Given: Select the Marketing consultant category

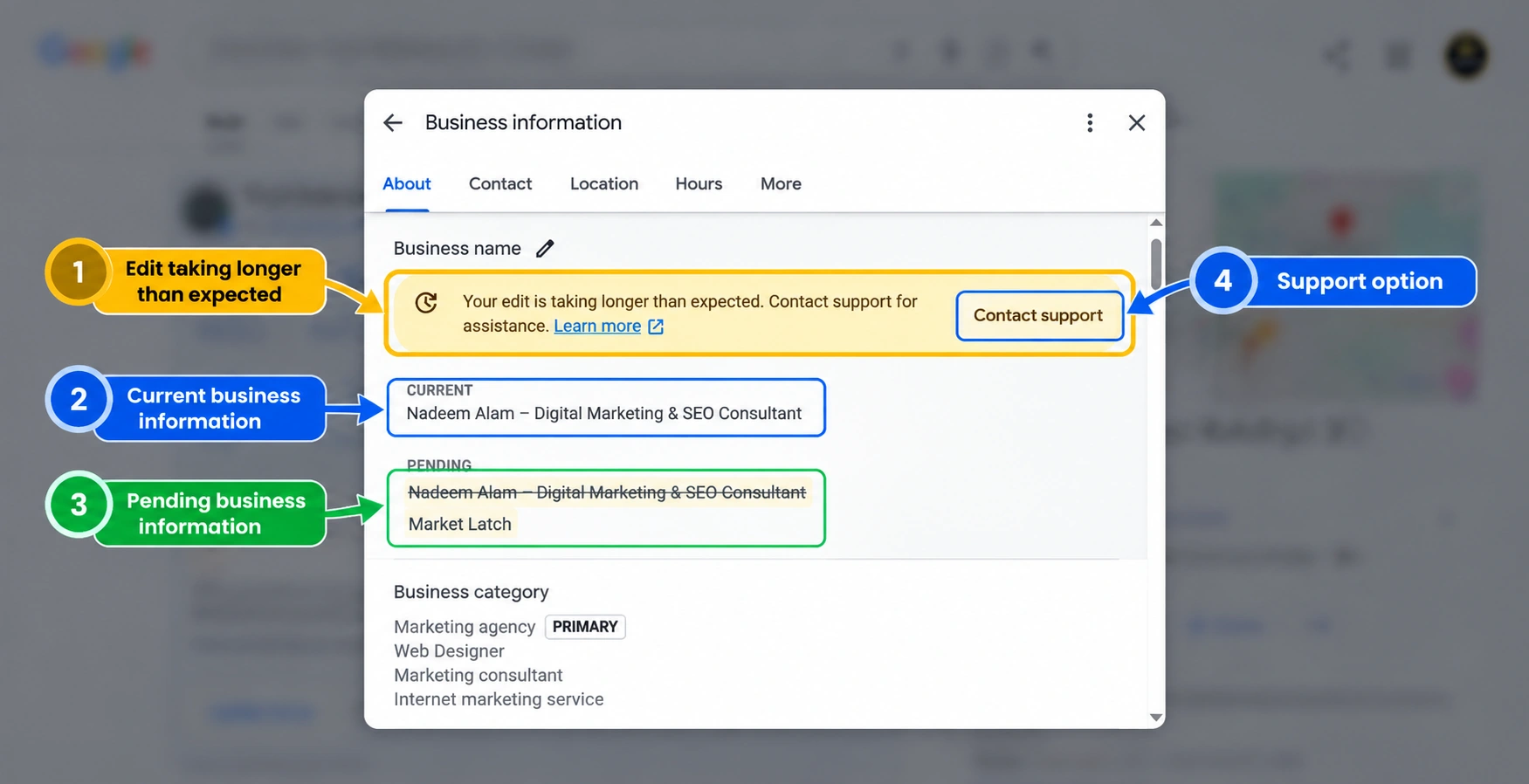Looking at the screenshot, I should point(478,676).
